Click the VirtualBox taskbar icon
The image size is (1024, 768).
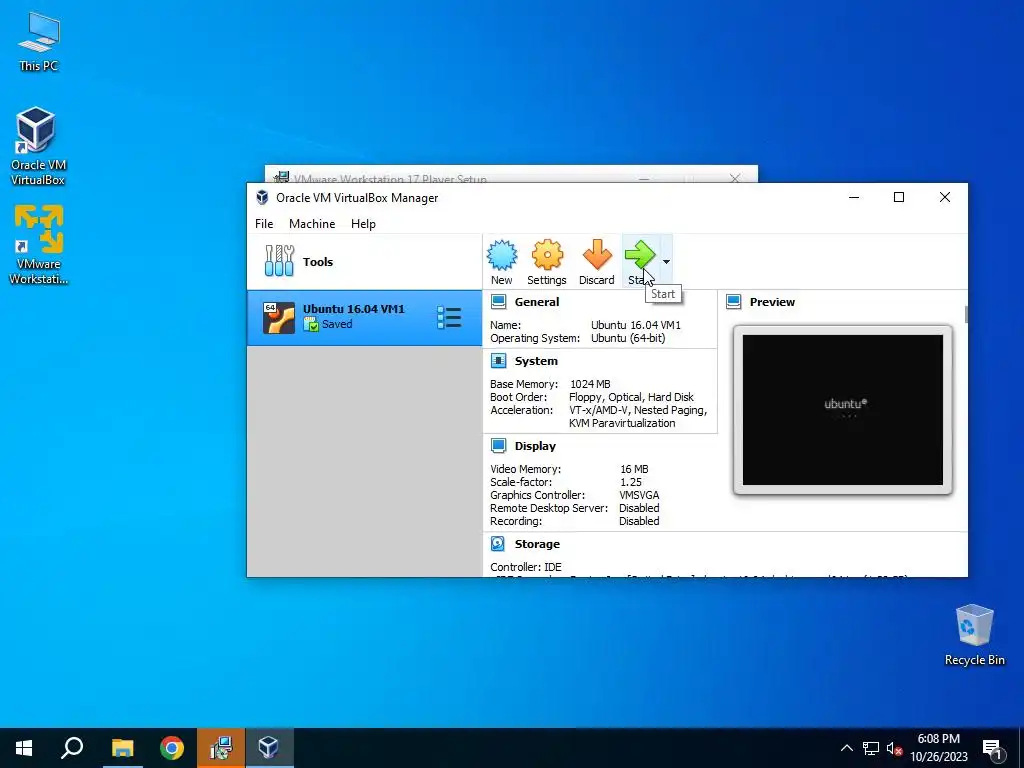[269, 748]
